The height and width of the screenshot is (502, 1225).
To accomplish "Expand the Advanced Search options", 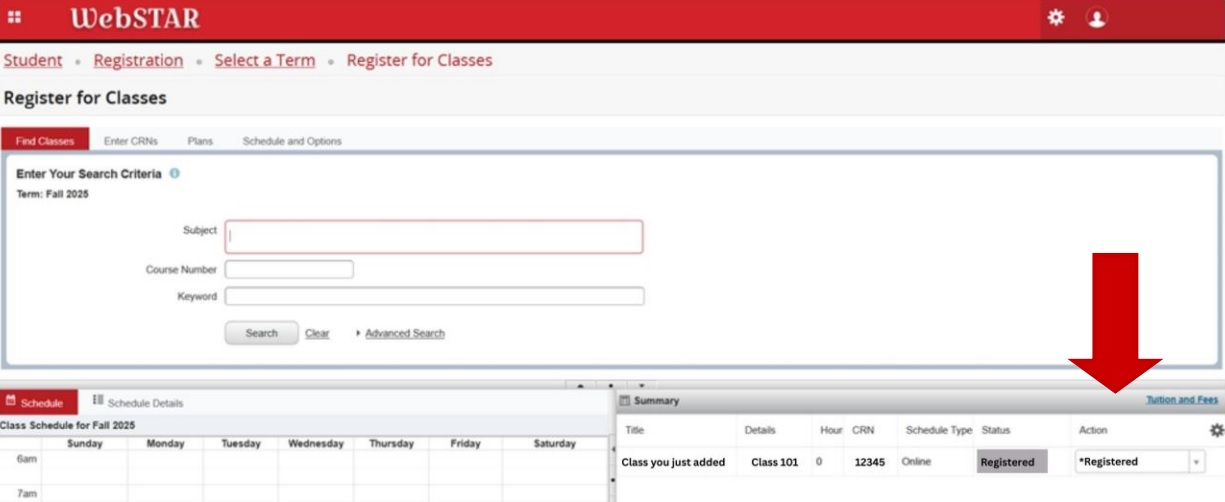I will point(404,333).
